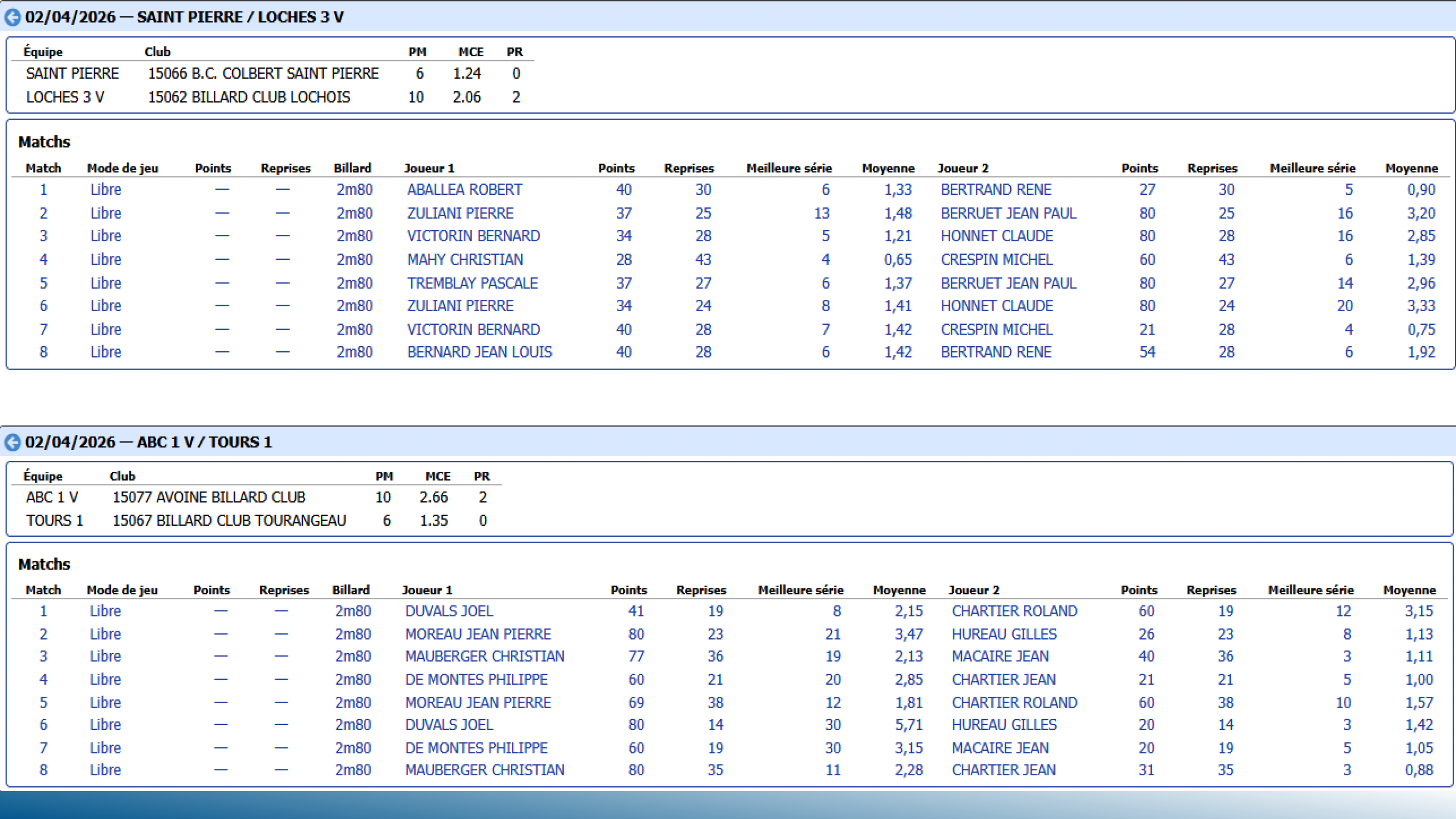Screen dimensions: 1456x819
Task: Click the first Matchs section heading
Action: tap(44, 142)
